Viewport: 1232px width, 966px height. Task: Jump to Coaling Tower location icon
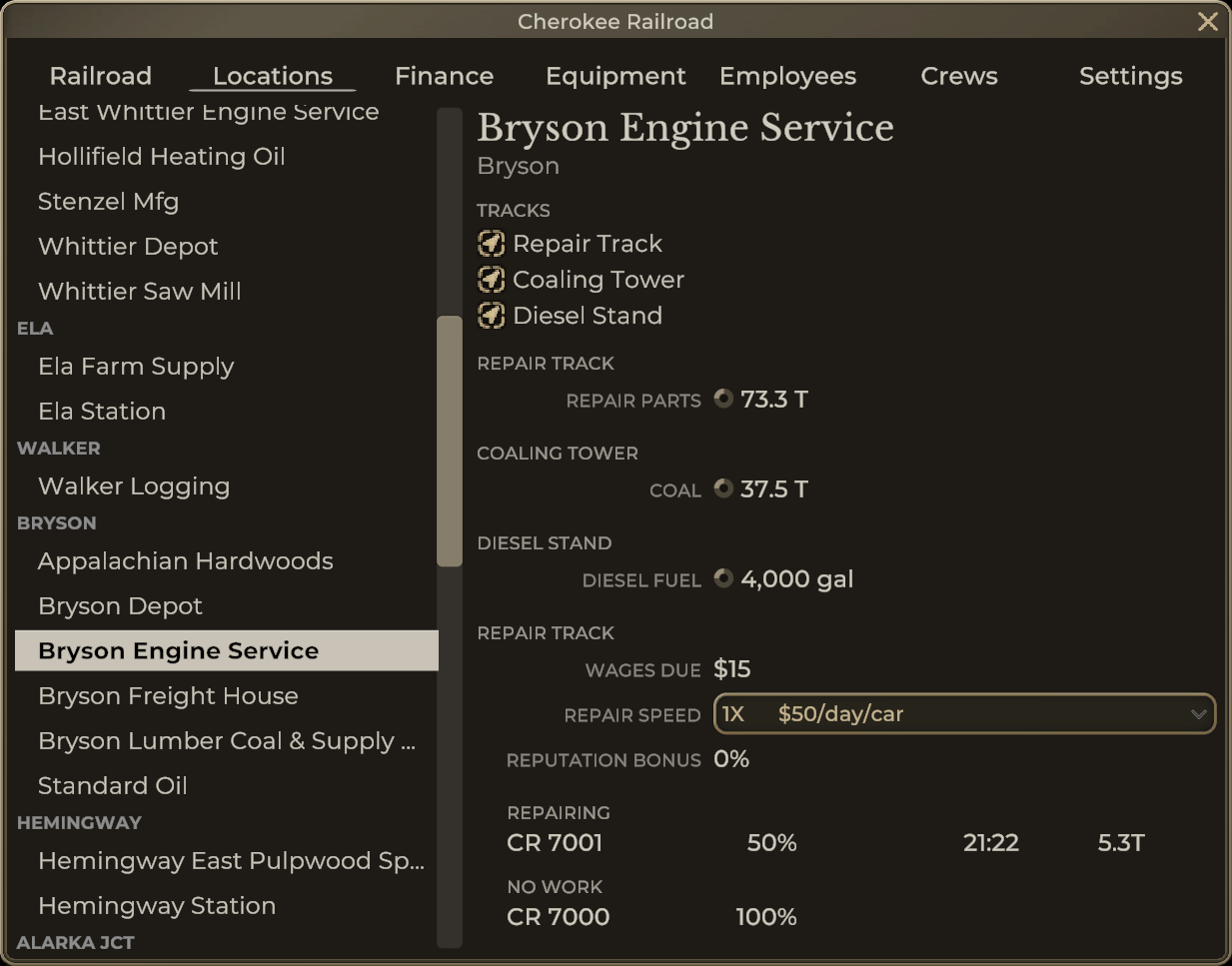pos(491,280)
